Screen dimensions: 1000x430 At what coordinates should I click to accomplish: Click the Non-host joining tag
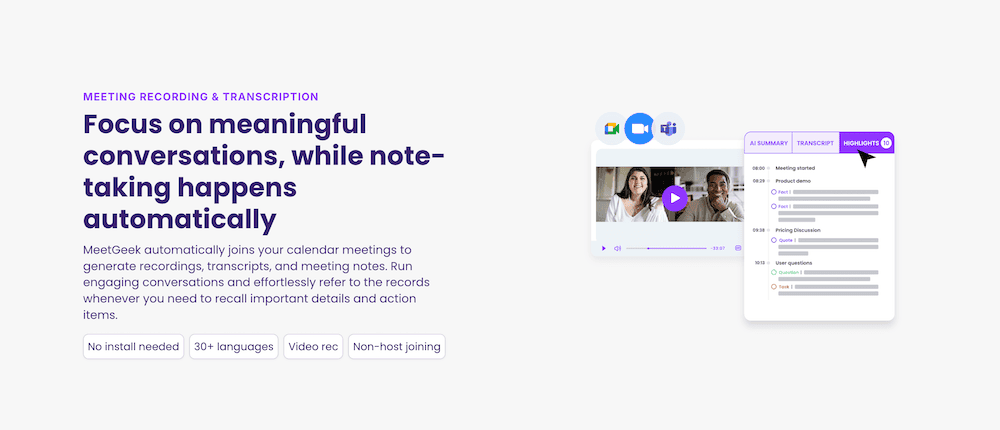pos(397,346)
